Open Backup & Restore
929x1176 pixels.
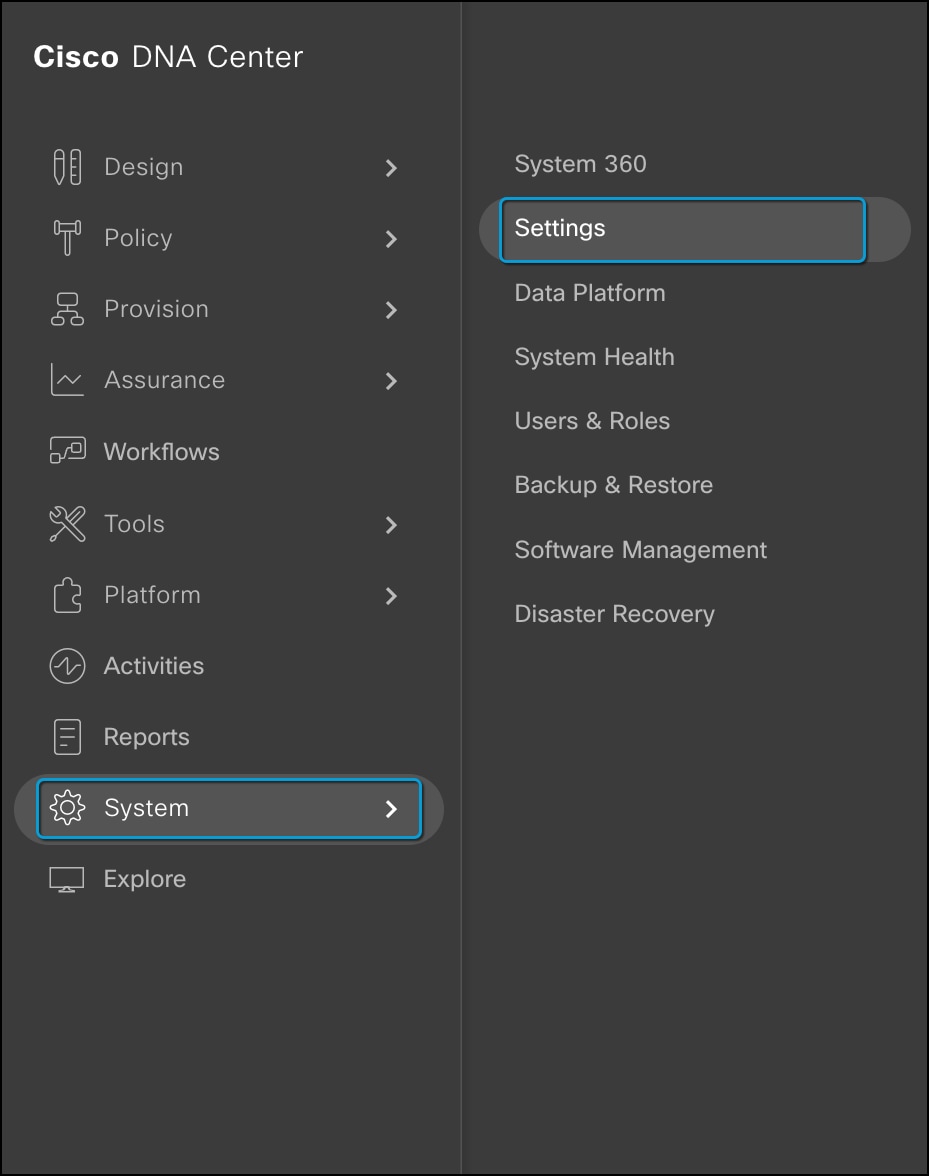[613, 485]
